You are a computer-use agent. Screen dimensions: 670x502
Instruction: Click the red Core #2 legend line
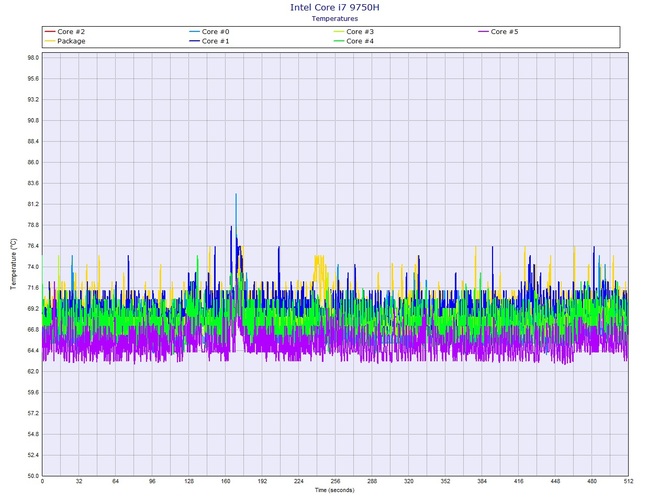(50, 32)
